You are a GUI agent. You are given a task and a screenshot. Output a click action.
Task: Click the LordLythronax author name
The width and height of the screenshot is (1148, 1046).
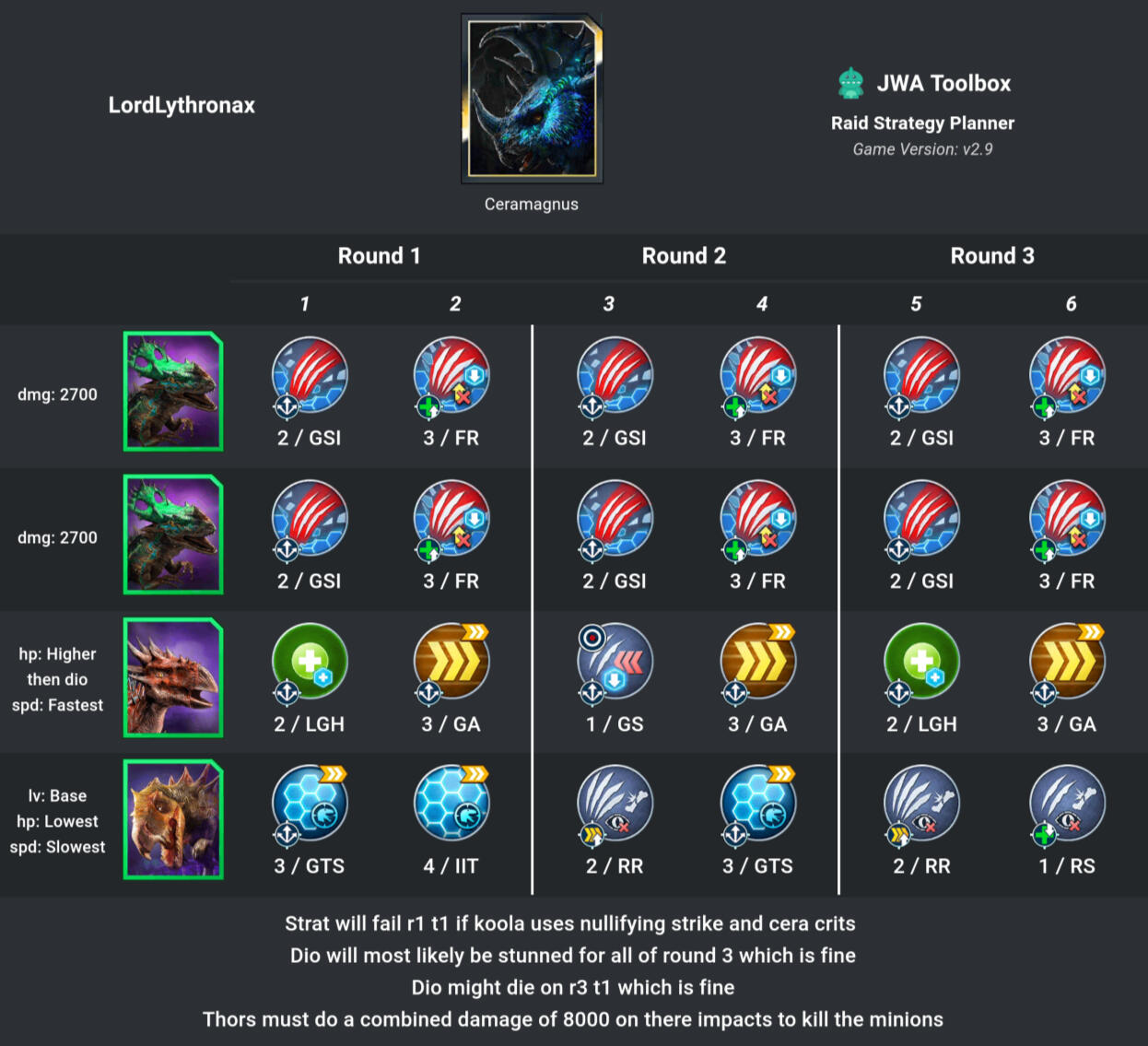182,105
